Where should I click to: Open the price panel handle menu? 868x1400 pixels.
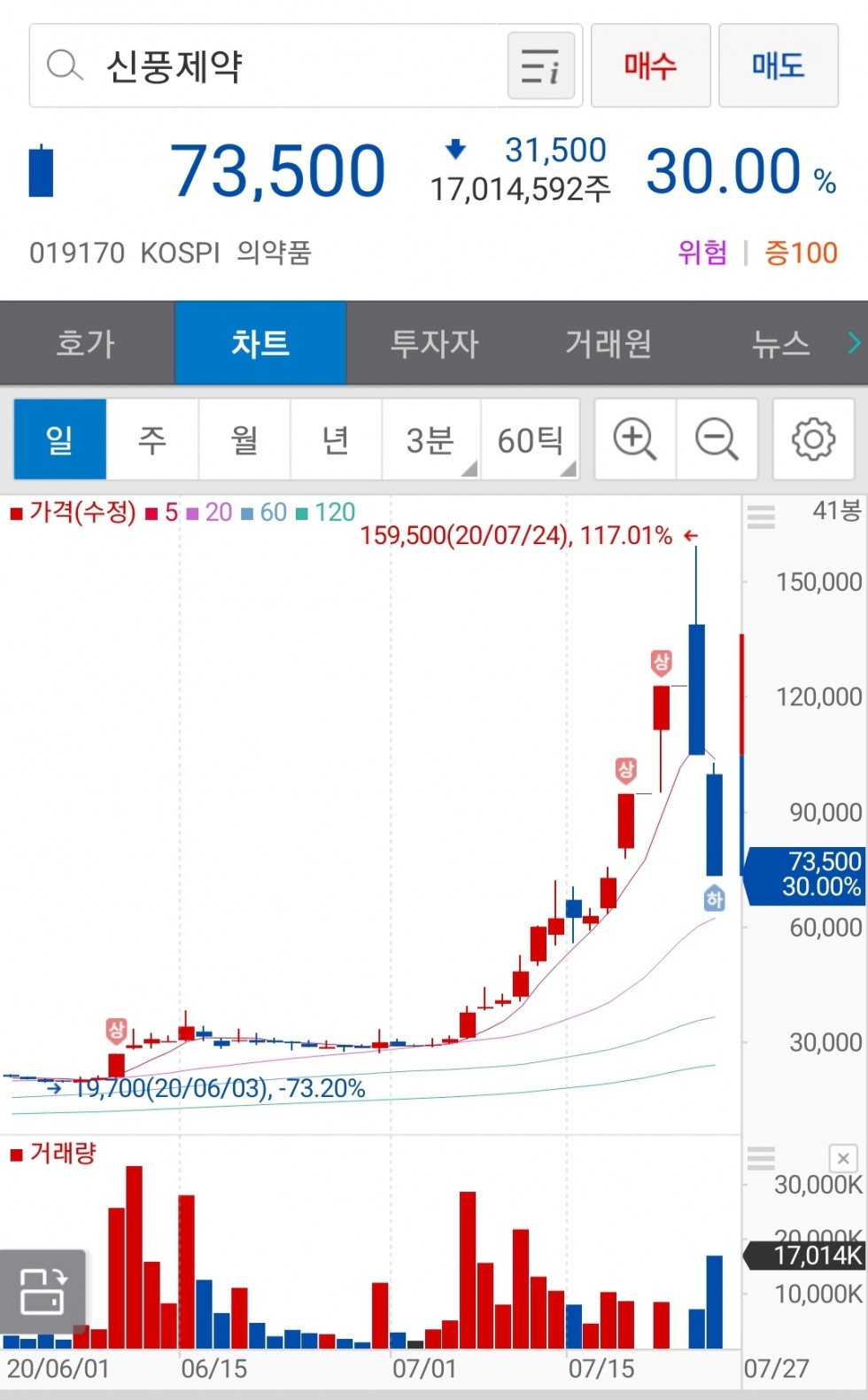761,516
